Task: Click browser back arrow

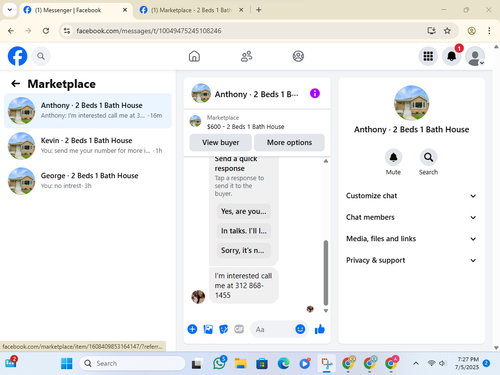Action: pyautogui.click(x=11, y=31)
